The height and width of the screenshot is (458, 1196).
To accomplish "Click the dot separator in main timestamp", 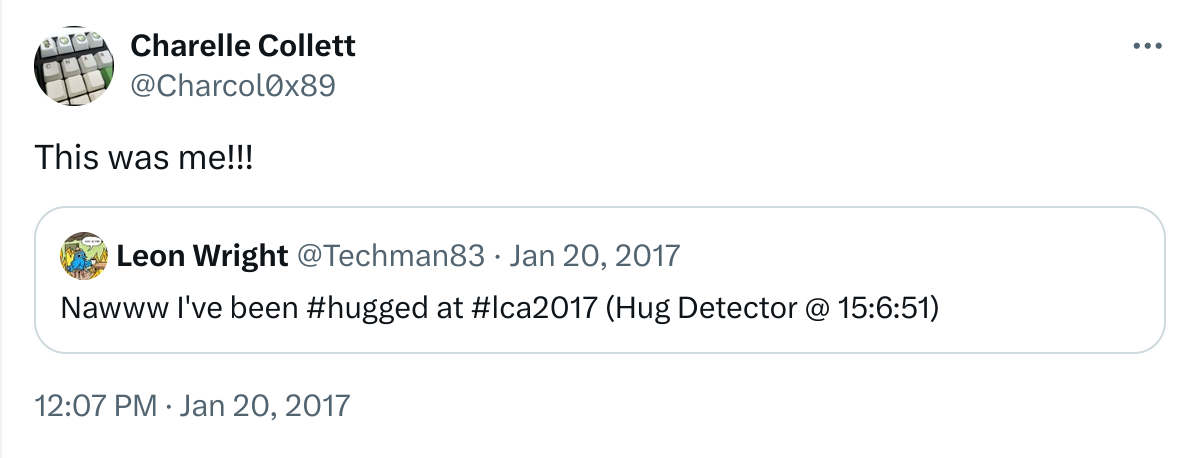I will [169, 405].
